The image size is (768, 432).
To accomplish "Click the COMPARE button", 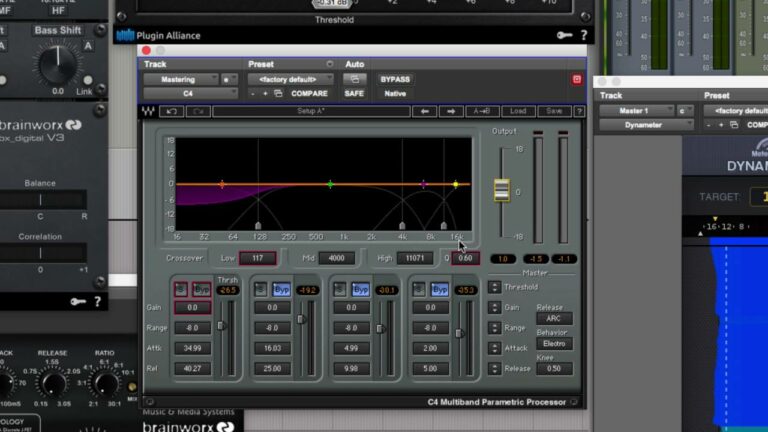I will pyautogui.click(x=309, y=93).
